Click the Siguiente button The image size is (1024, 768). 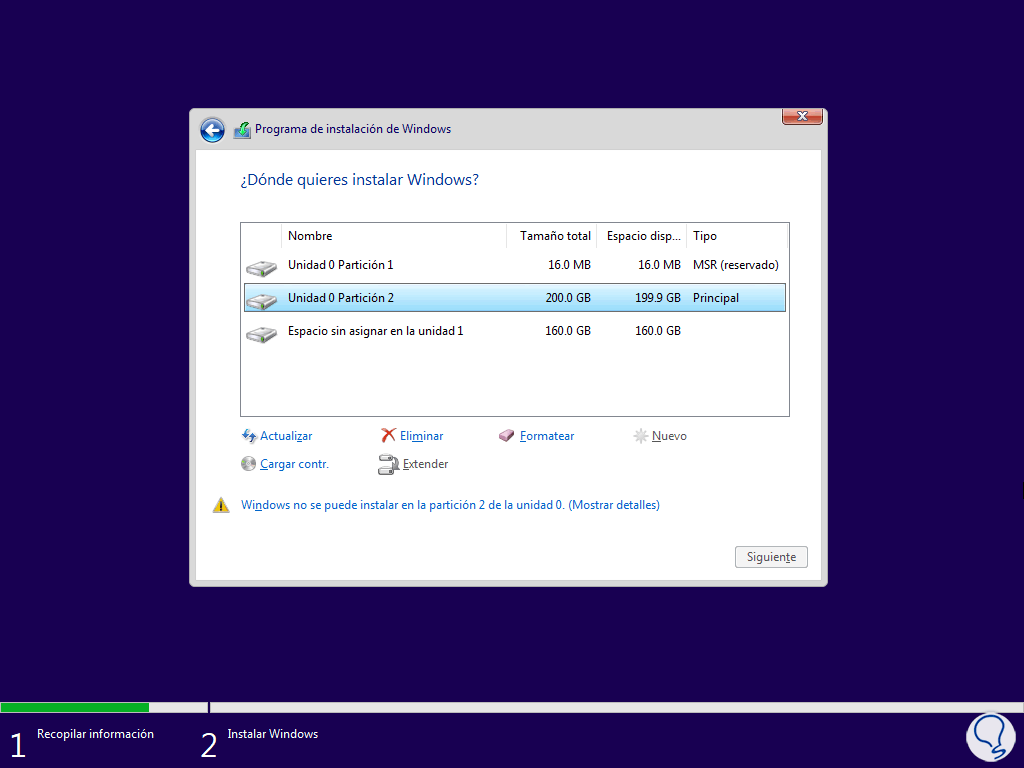point(771,557)
